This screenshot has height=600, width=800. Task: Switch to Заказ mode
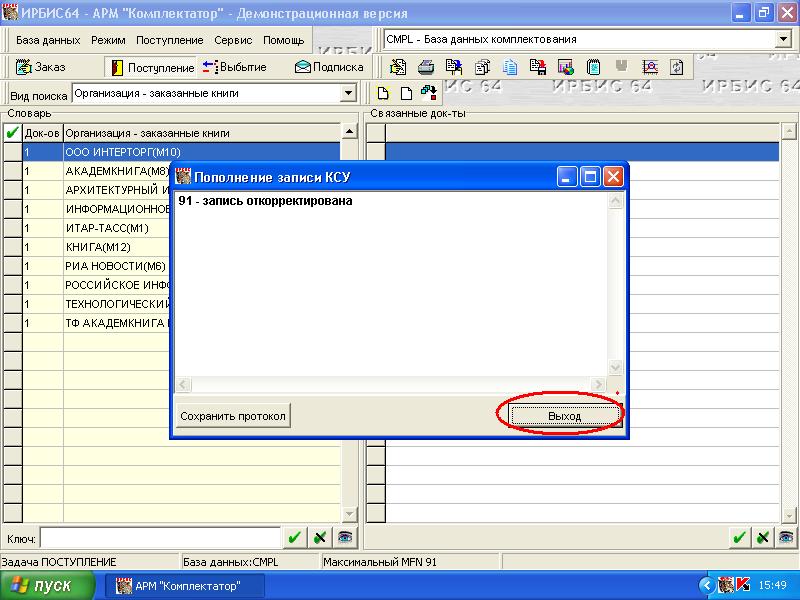click(41, 67)
